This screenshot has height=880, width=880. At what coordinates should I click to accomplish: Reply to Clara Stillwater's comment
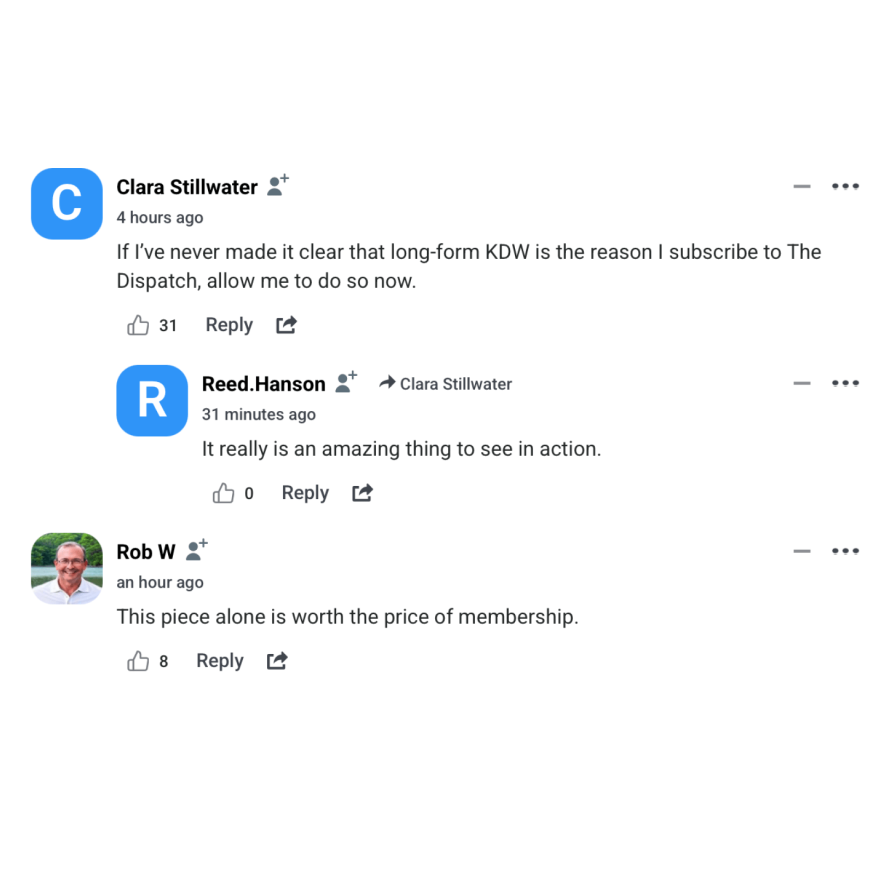[x=228, y=324]
